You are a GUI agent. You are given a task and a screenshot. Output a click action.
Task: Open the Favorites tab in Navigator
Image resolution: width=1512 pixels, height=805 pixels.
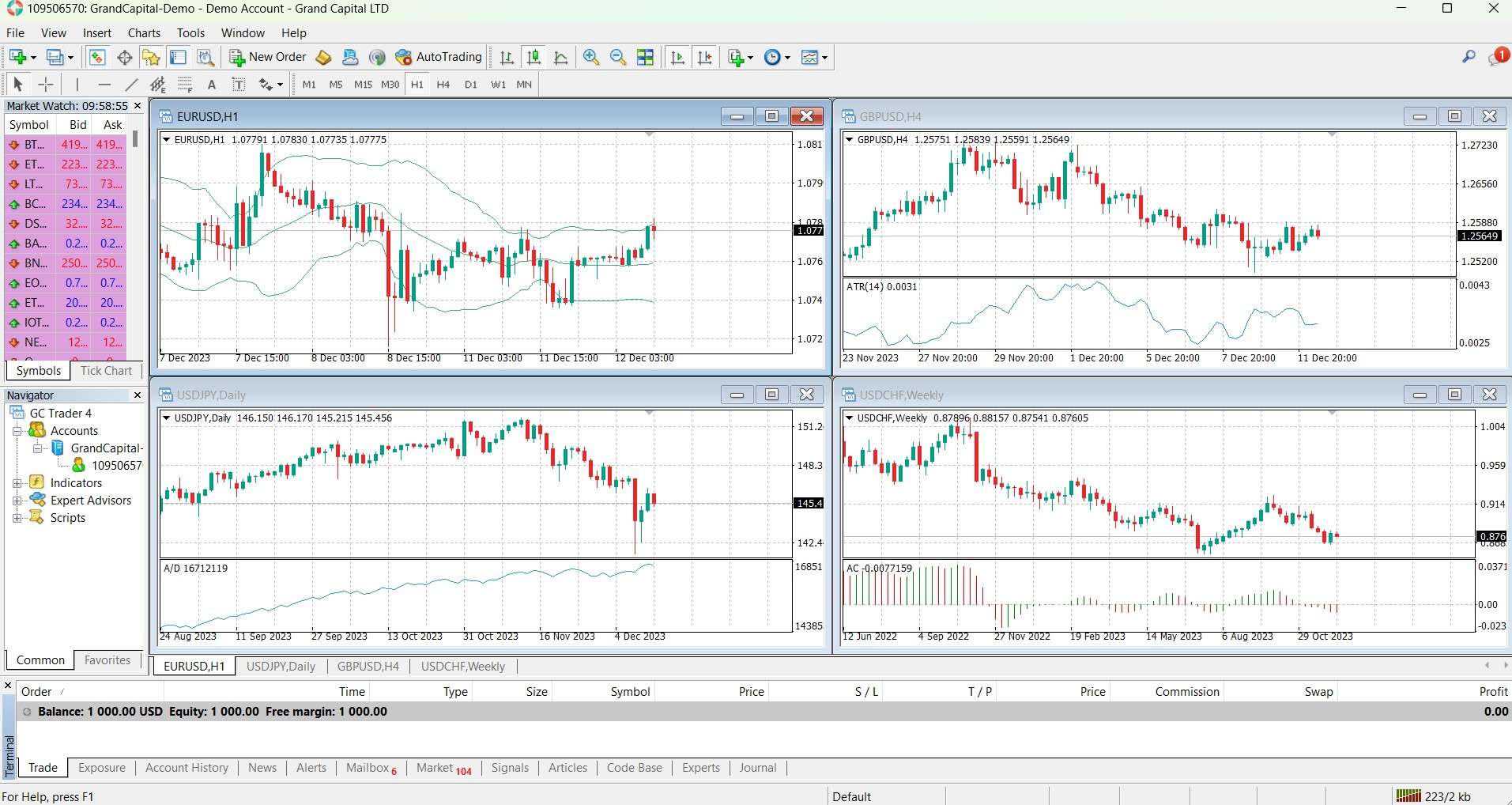click(107, 660)
